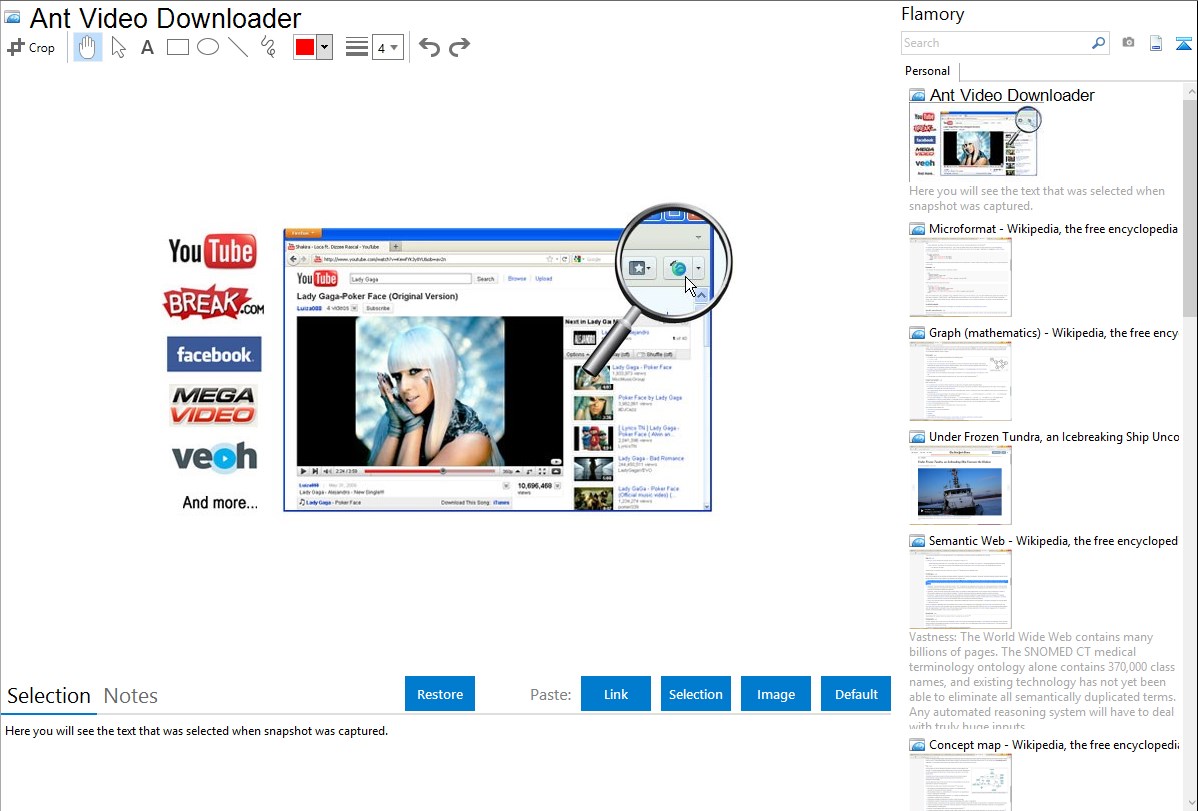Click the search magnifier icon
The image size is (1198, 811).
pos(1098,43)
